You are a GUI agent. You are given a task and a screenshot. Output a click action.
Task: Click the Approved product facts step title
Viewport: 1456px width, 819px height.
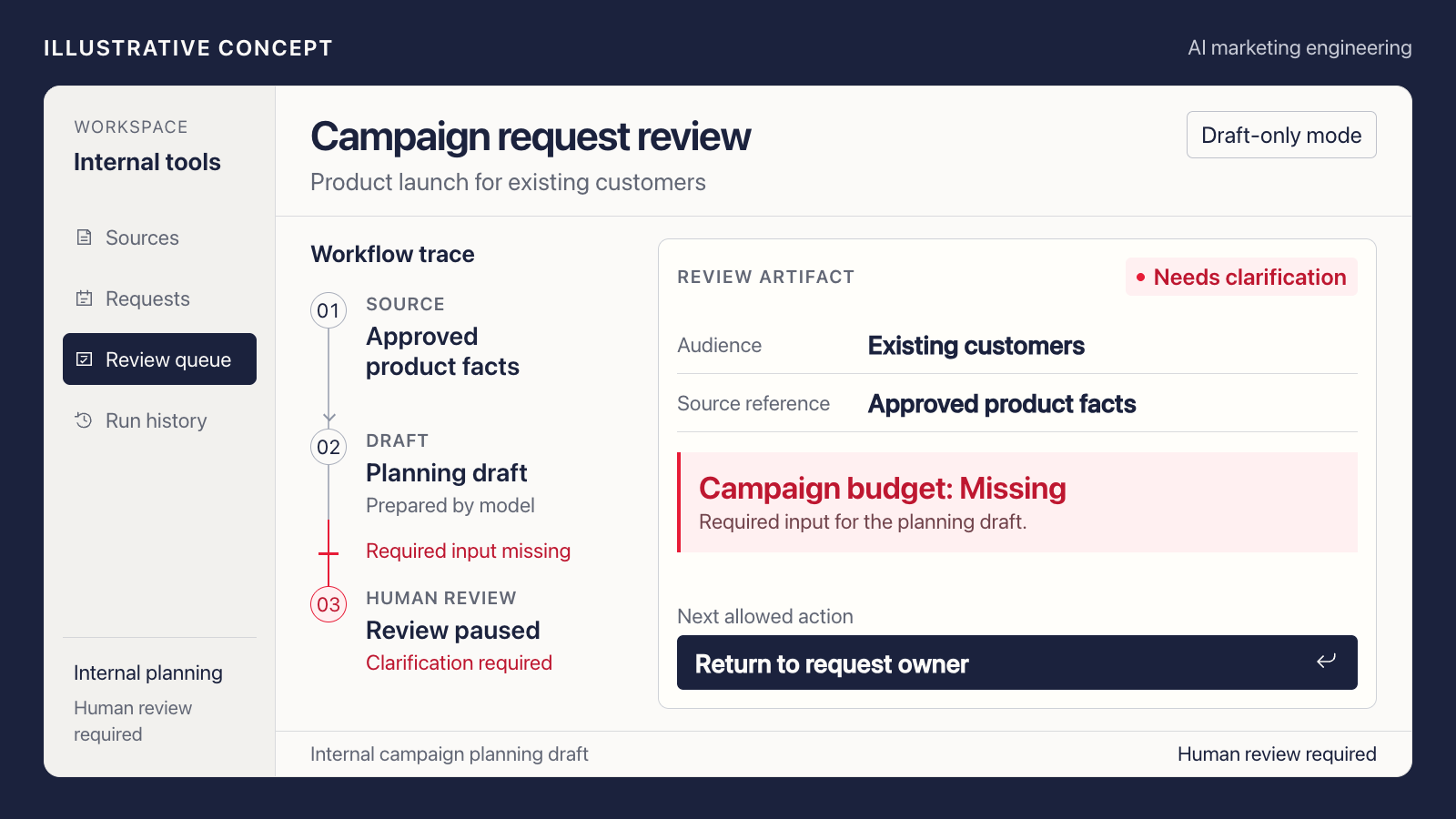[x=442, y=351]
